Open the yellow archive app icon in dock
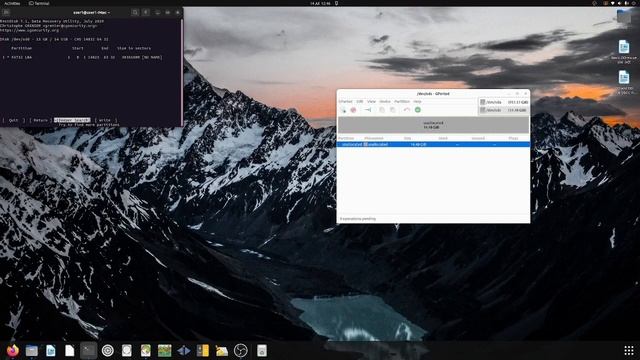The image size is (640, 360). pyautogui.click(x=202, y=351)
